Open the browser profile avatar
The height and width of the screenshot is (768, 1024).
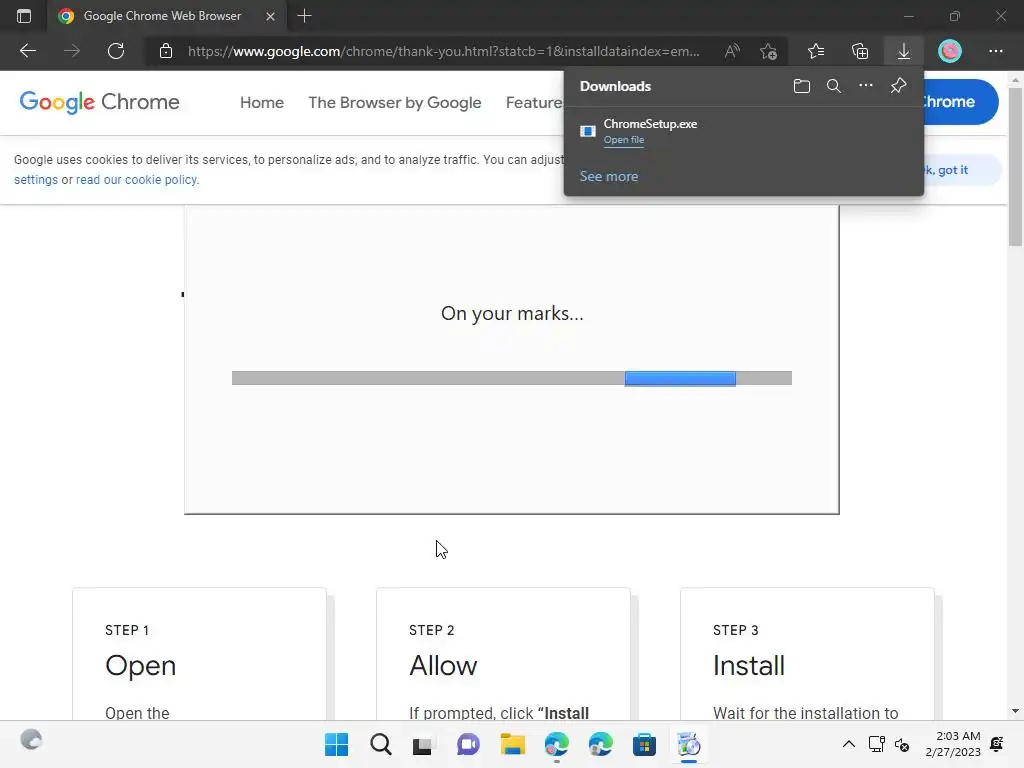coord(950,51)
